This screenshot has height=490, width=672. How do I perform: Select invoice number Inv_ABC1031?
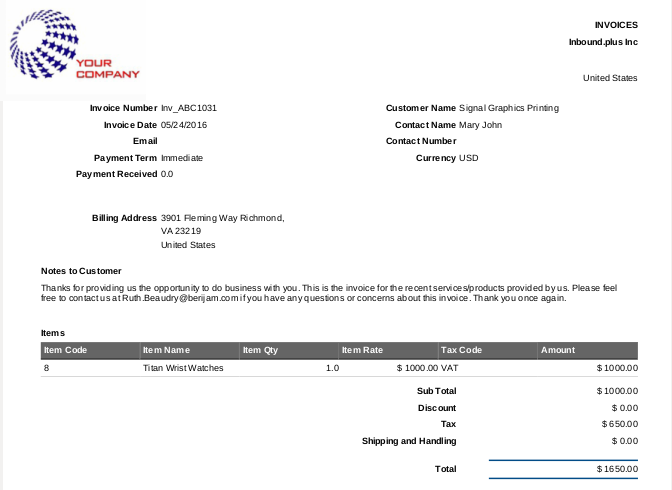(x=189, y=107)
